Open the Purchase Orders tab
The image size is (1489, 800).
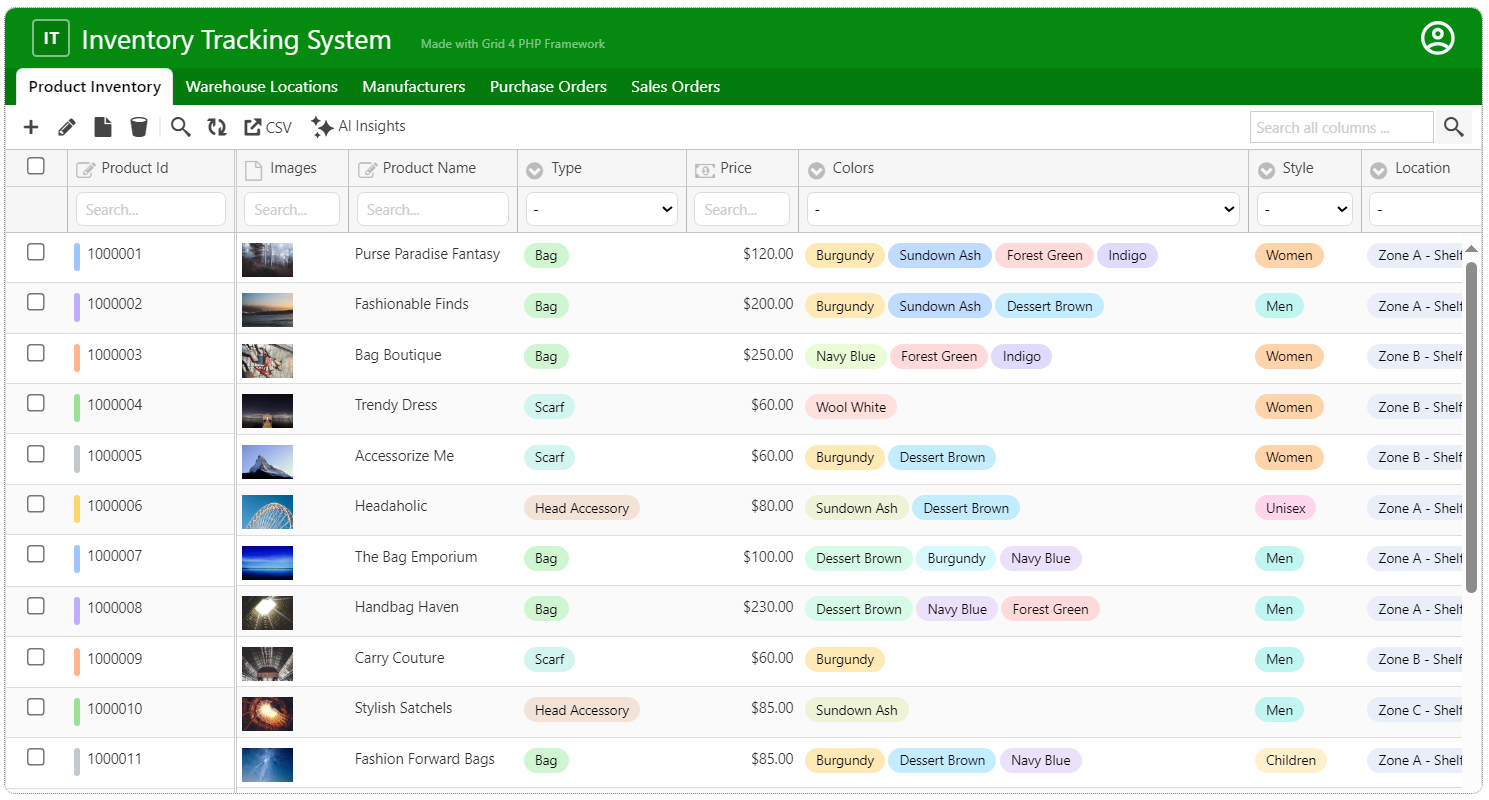click(548, 87)
